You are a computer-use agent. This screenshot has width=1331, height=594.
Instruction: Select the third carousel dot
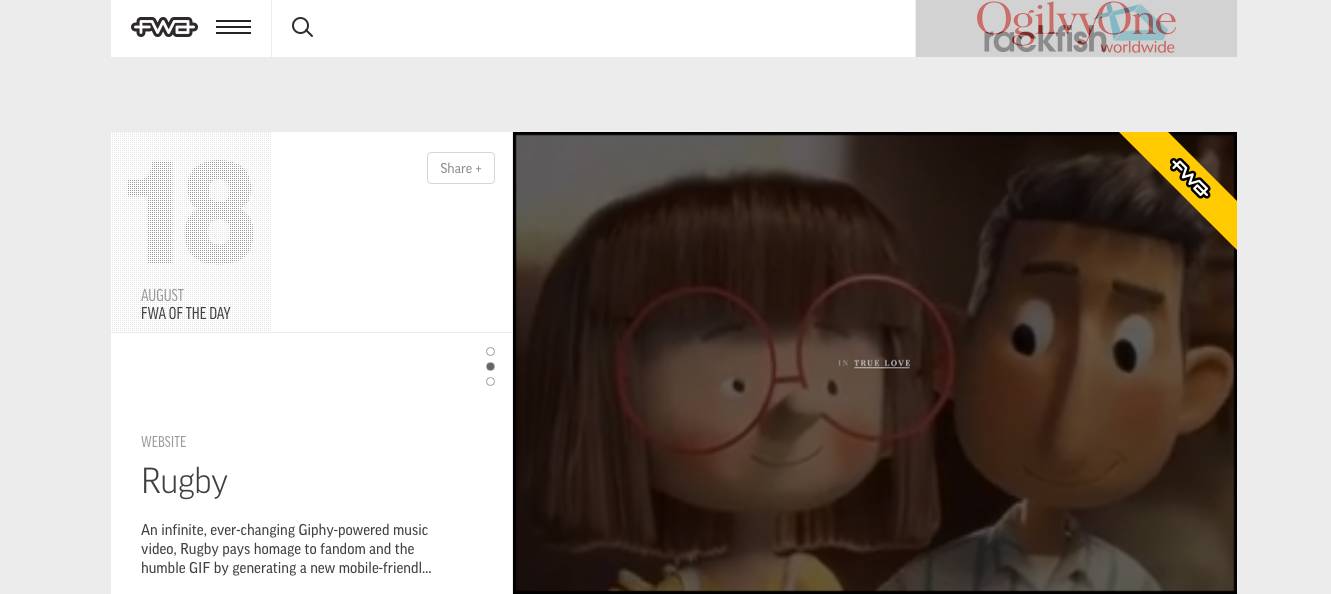point(490,381)
